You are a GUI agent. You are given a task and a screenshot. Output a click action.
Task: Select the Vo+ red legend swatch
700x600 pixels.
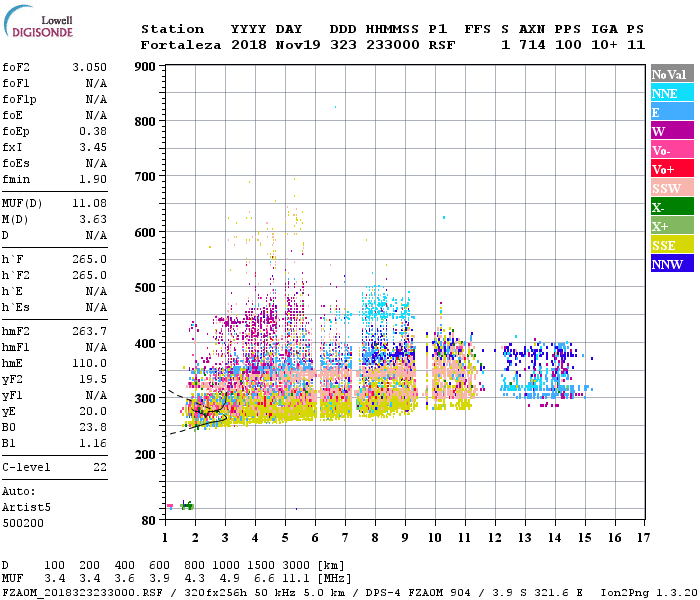[672, 169]
